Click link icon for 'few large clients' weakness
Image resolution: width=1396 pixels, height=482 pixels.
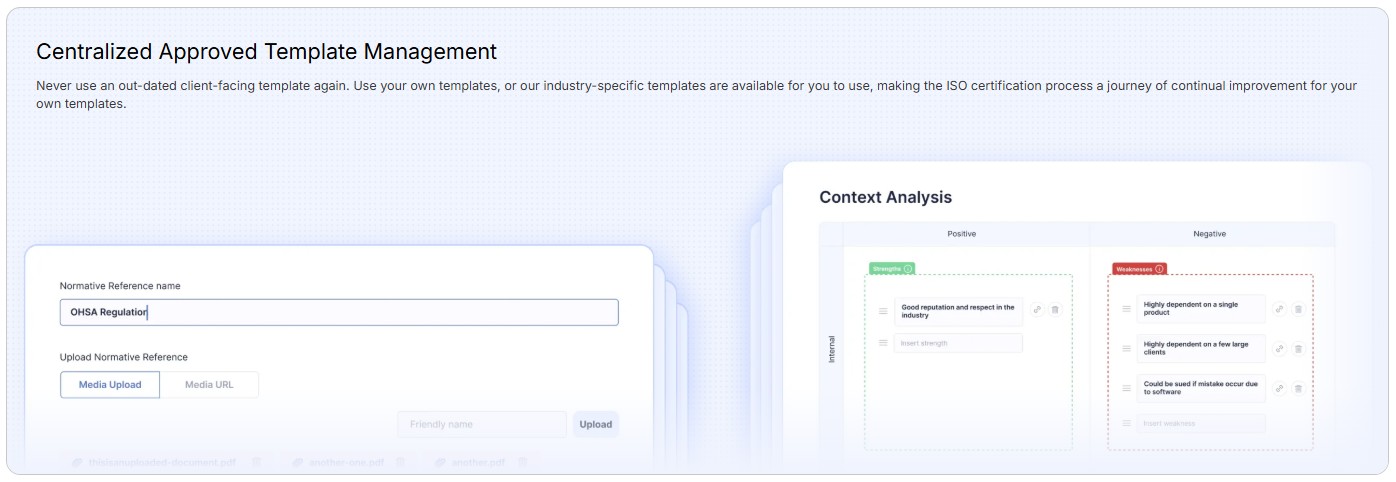1279,348
